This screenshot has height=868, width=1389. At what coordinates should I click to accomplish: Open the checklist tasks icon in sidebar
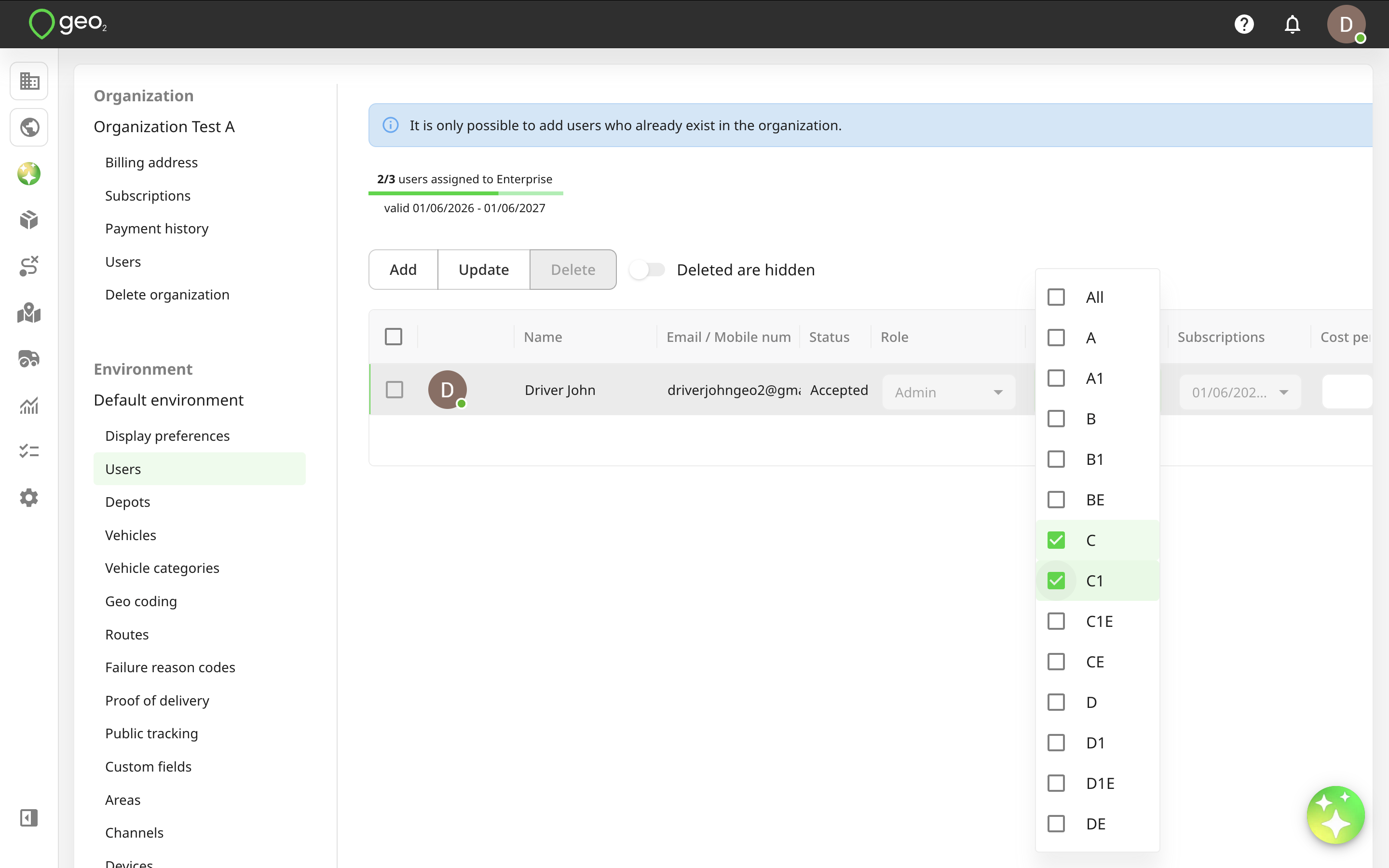29,451
